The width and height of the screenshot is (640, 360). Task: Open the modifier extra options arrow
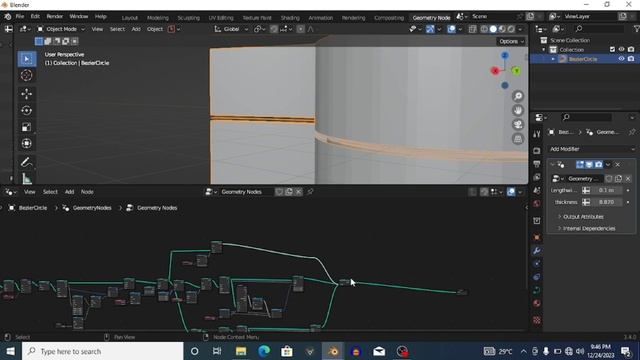coord(608,164)
